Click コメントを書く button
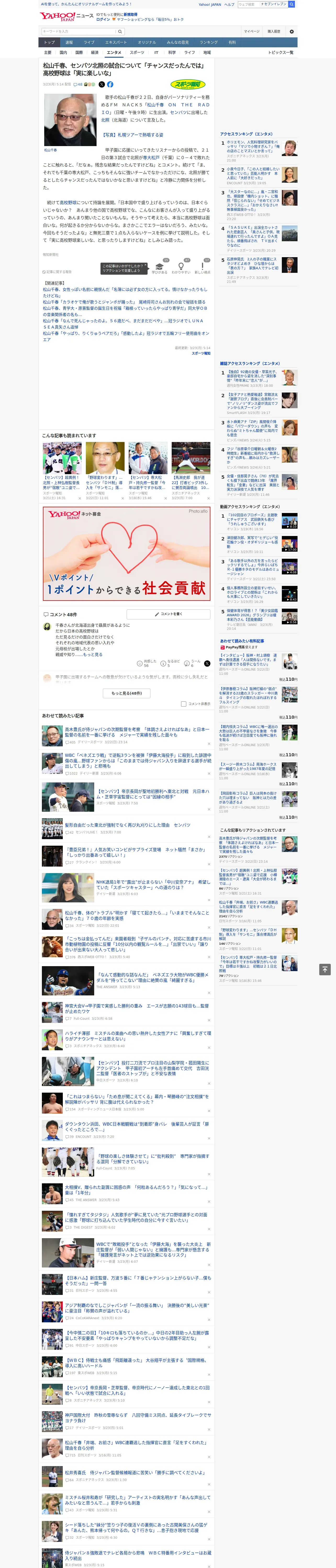Image resolution: width=336 pixels, height=1568 pixels. [x=169, y=614]
